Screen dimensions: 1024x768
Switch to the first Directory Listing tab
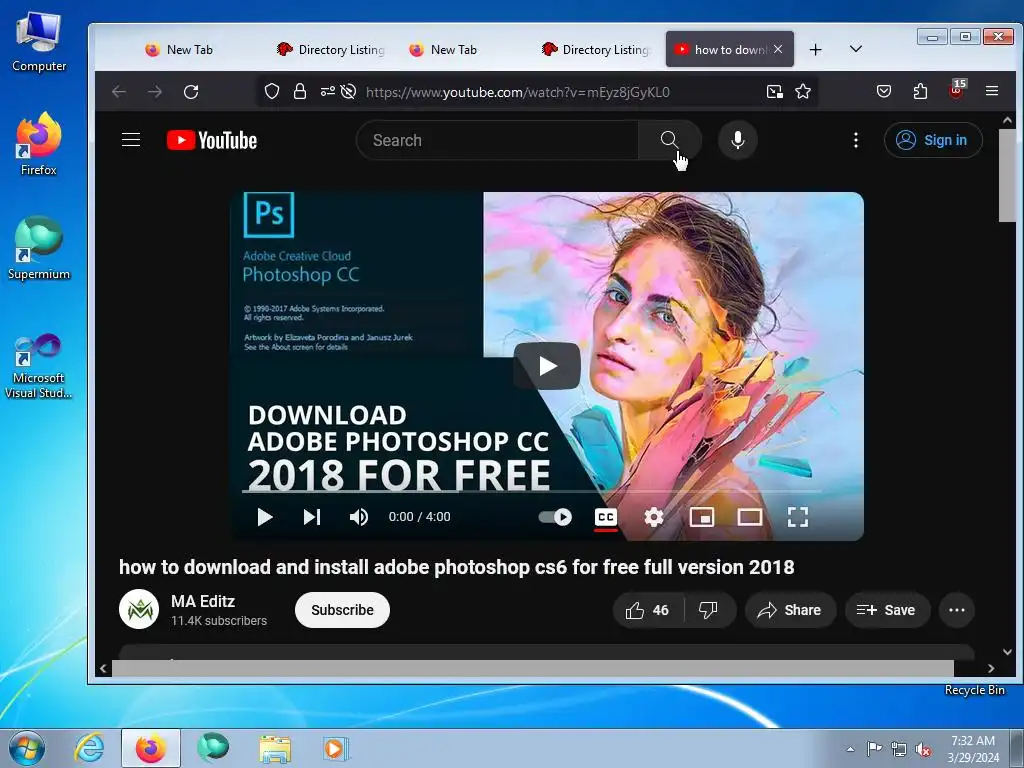(x=331, y=50)
